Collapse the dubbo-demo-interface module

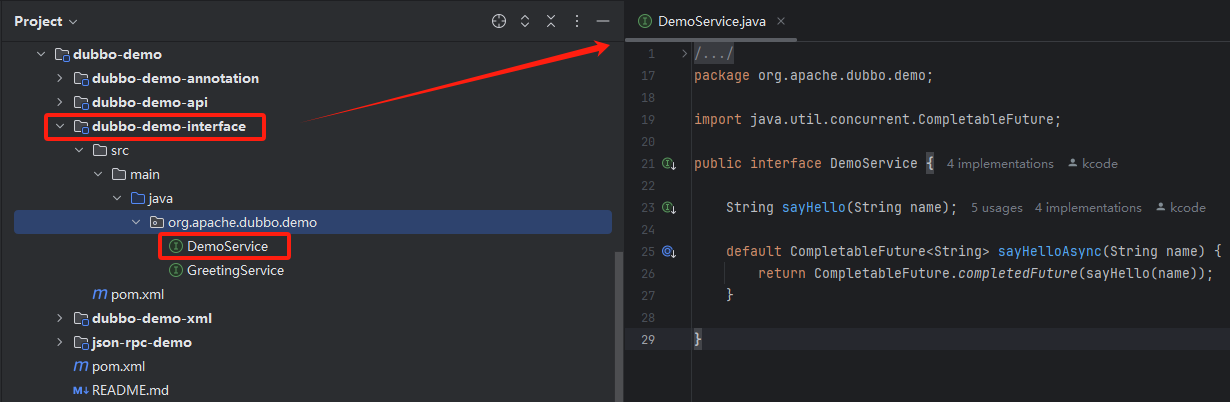pos(60,126)
